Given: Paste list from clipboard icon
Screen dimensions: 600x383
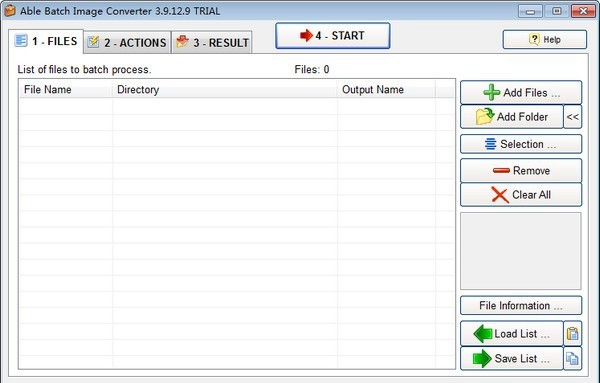Looking at the screenshot, I should pyautogui.click(x=572, y=333).
